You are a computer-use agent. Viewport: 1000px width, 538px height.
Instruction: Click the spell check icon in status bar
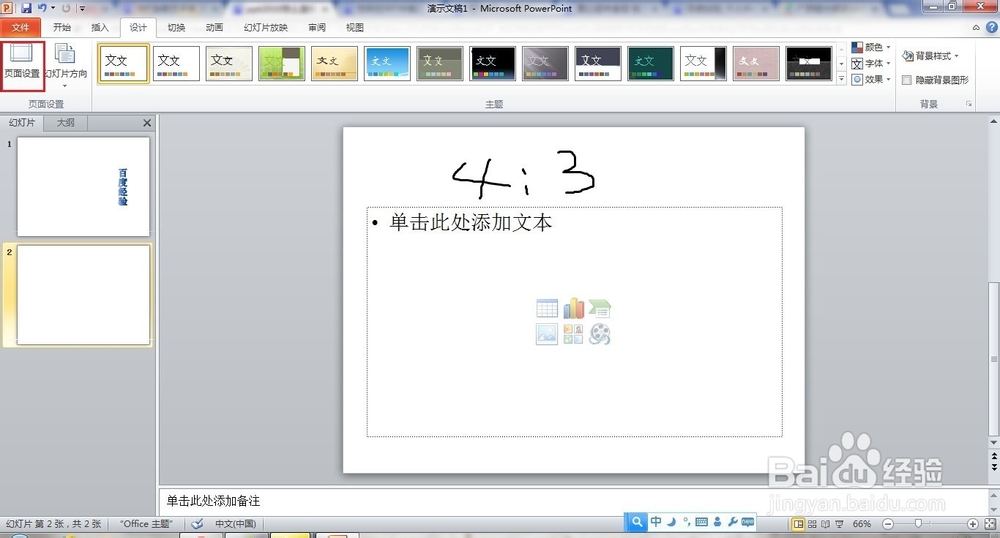coord(198,524)
